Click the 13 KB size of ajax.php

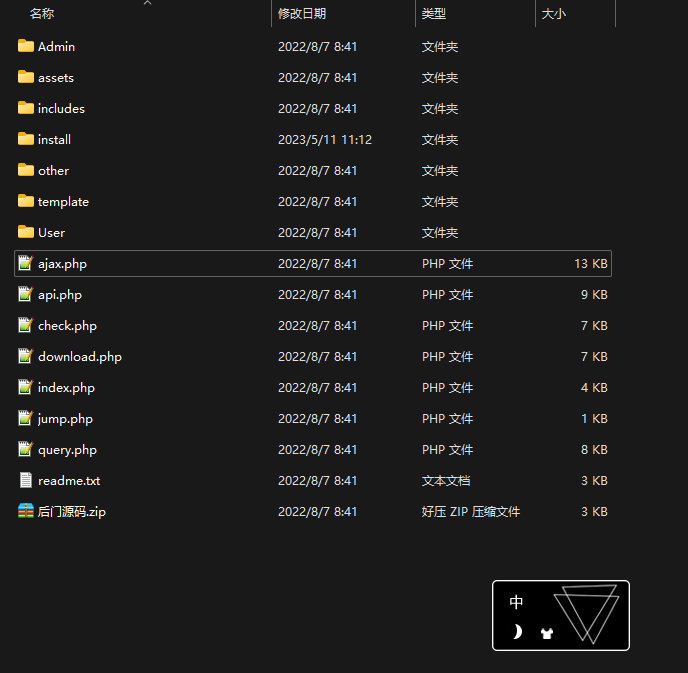(x=591, y=263)
